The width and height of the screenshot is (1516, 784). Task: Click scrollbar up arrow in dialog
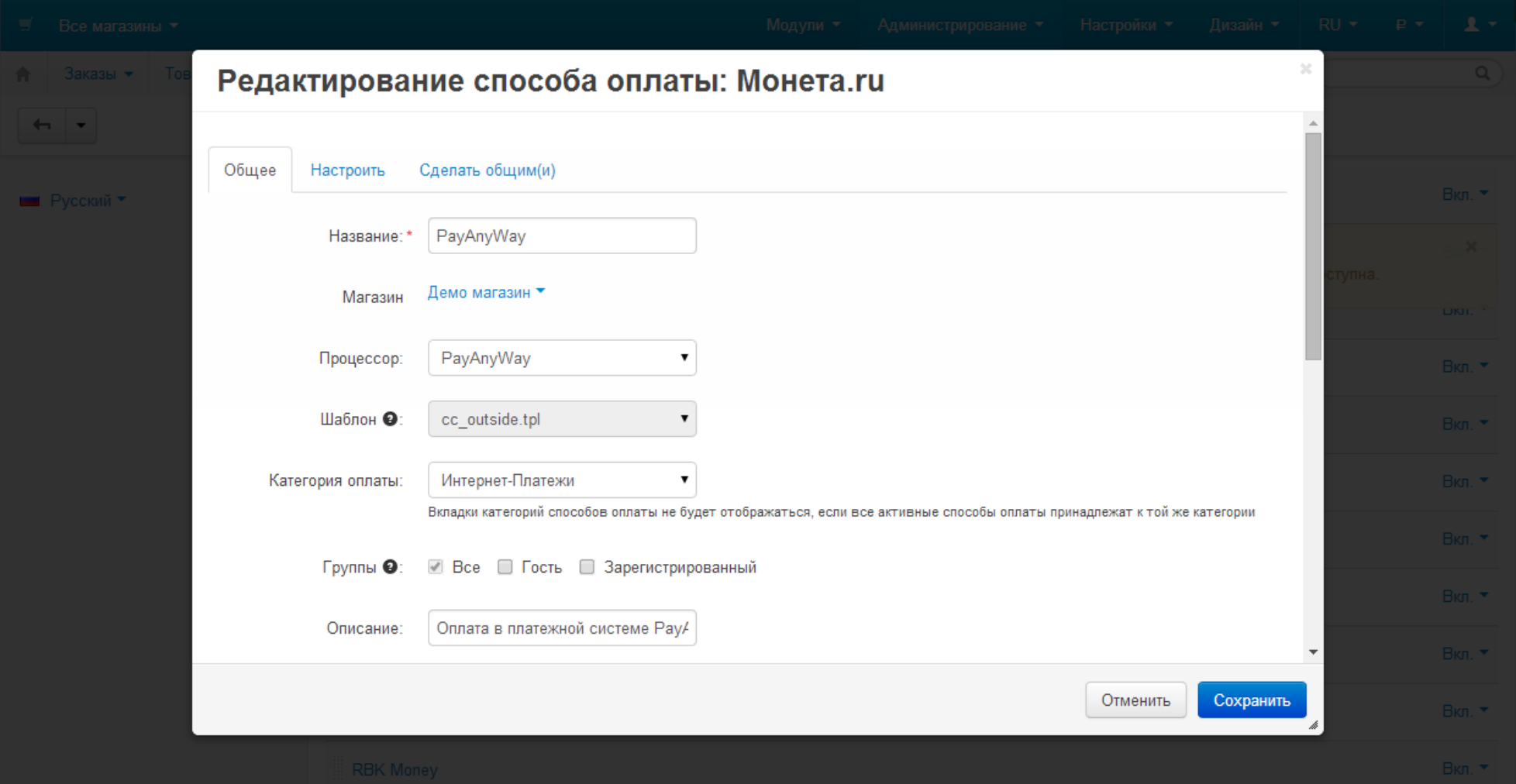[x=1313, y=122]
